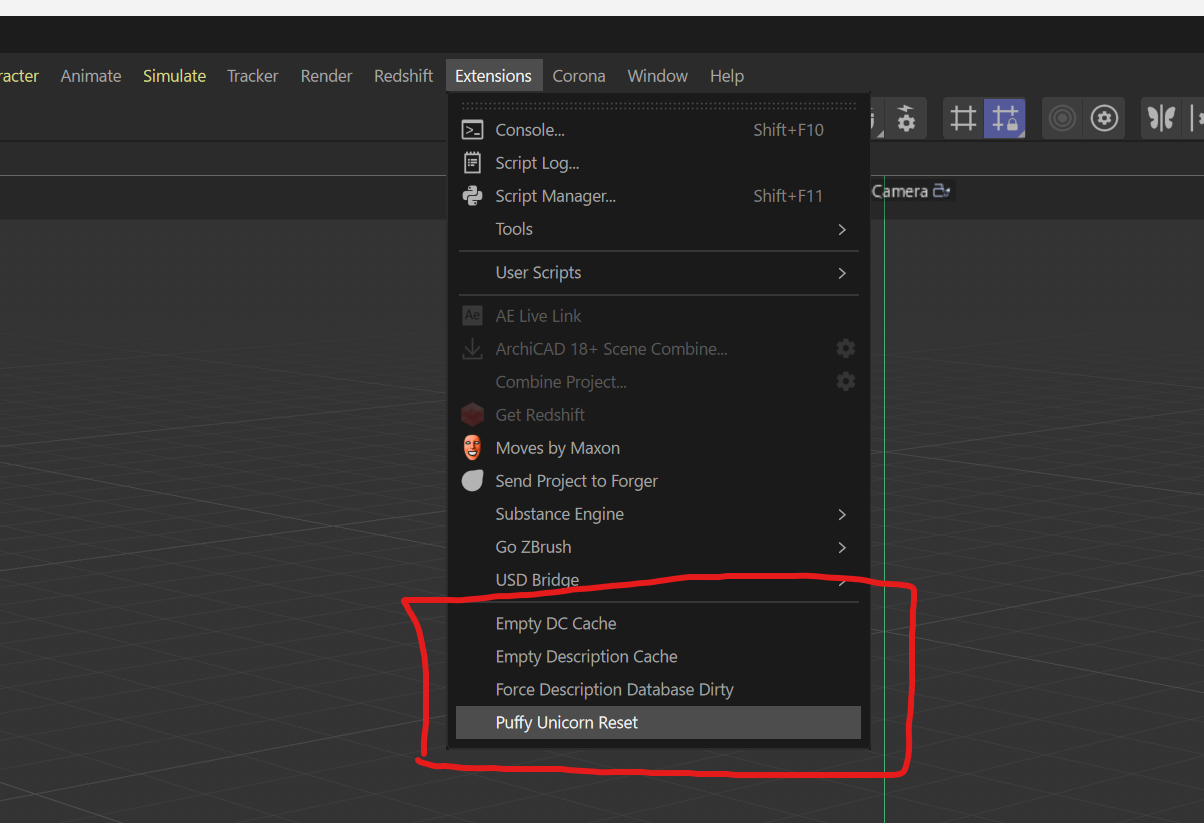Toggle the highlighted grid lock icon
This screenshot has width=1204, height=823.
[1004, 119]
